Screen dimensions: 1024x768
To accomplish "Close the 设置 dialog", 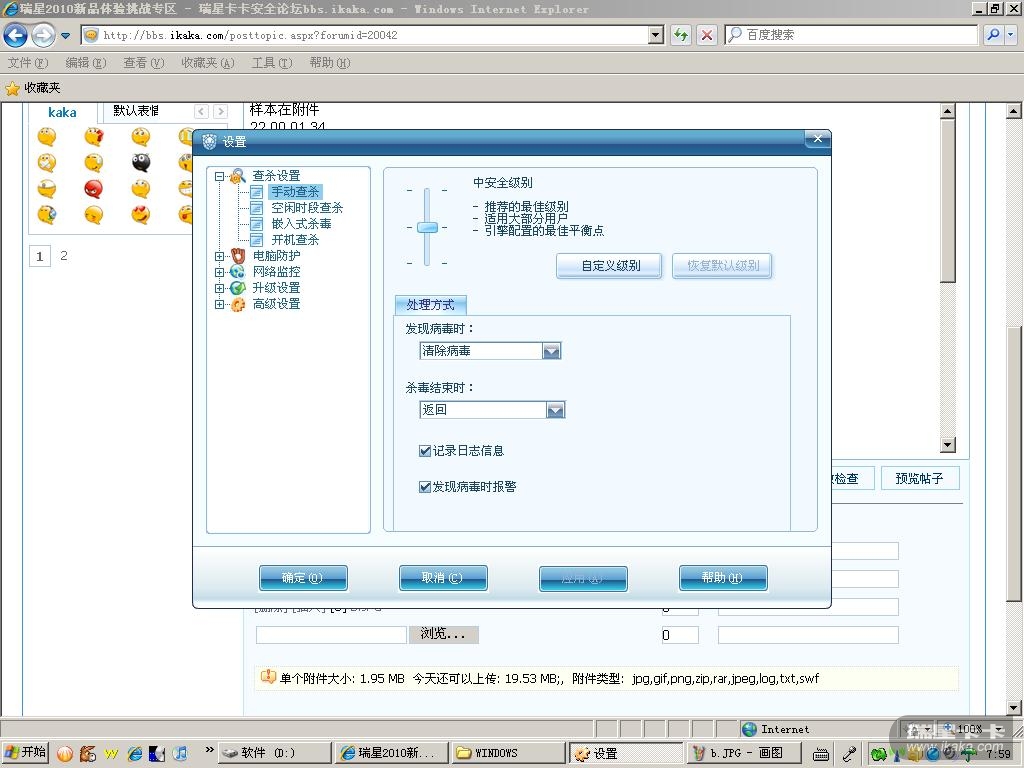I will (817, 139).
